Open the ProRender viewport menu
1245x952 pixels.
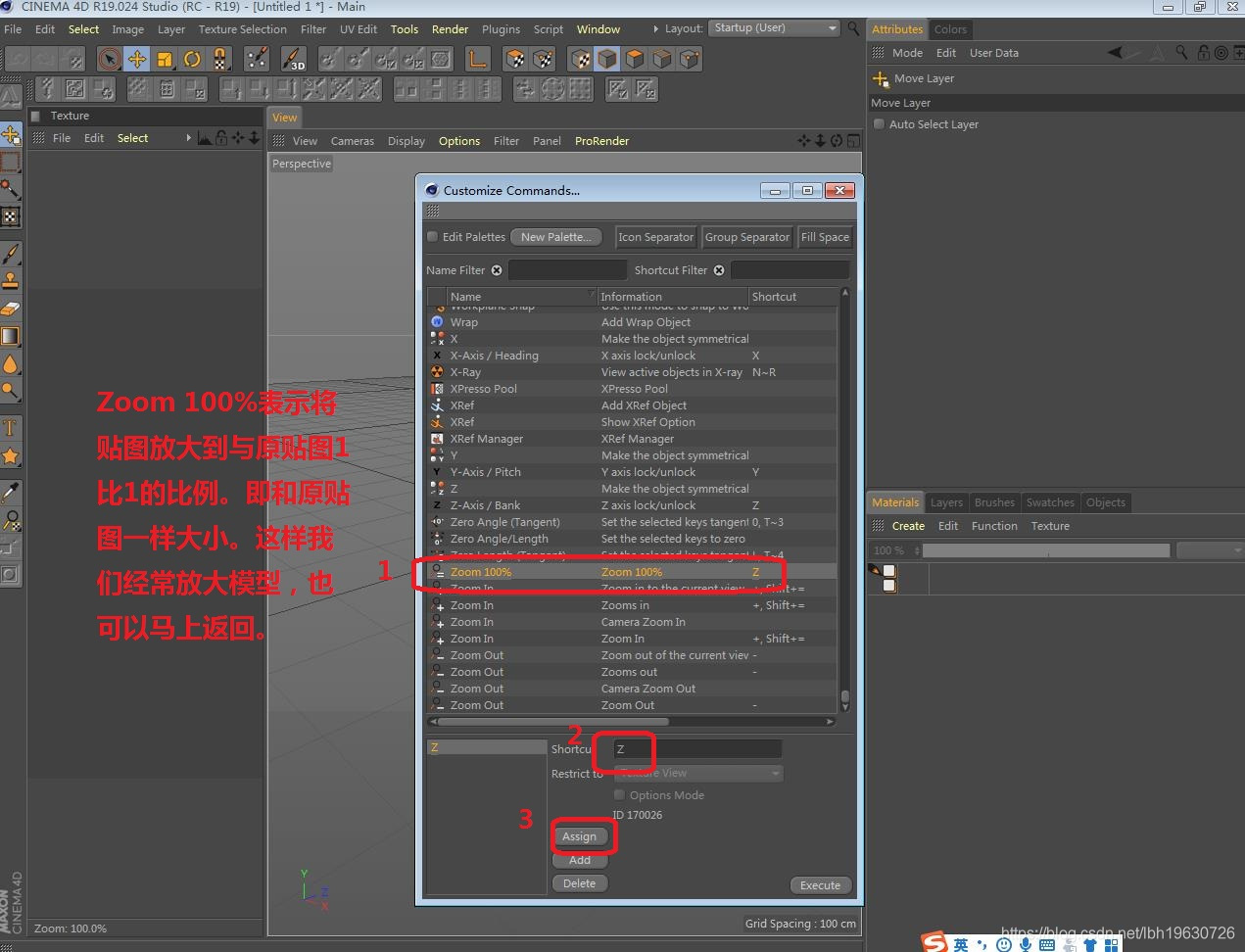[601, 141]
